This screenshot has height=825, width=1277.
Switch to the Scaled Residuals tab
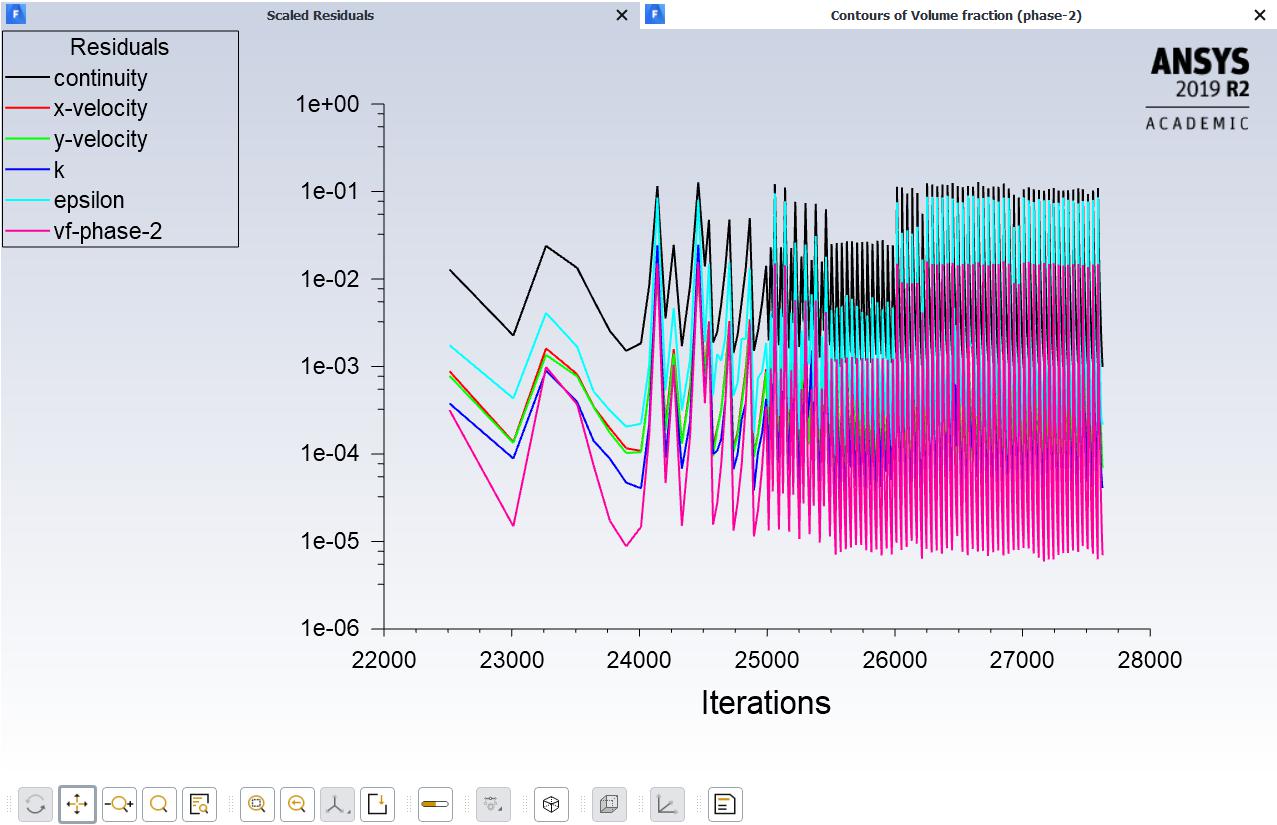pos(319,15)
